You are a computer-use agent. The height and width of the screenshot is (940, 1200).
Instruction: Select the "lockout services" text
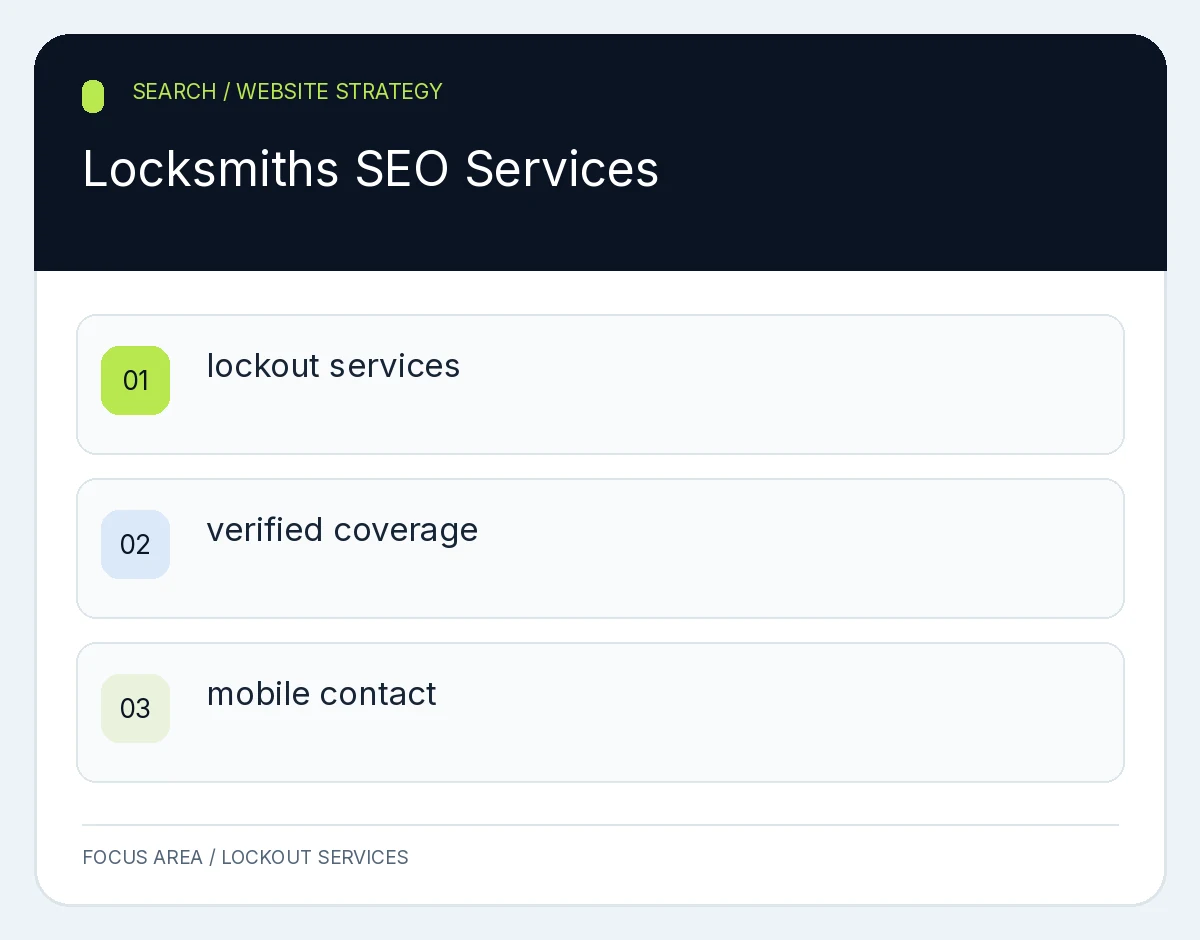333,366
